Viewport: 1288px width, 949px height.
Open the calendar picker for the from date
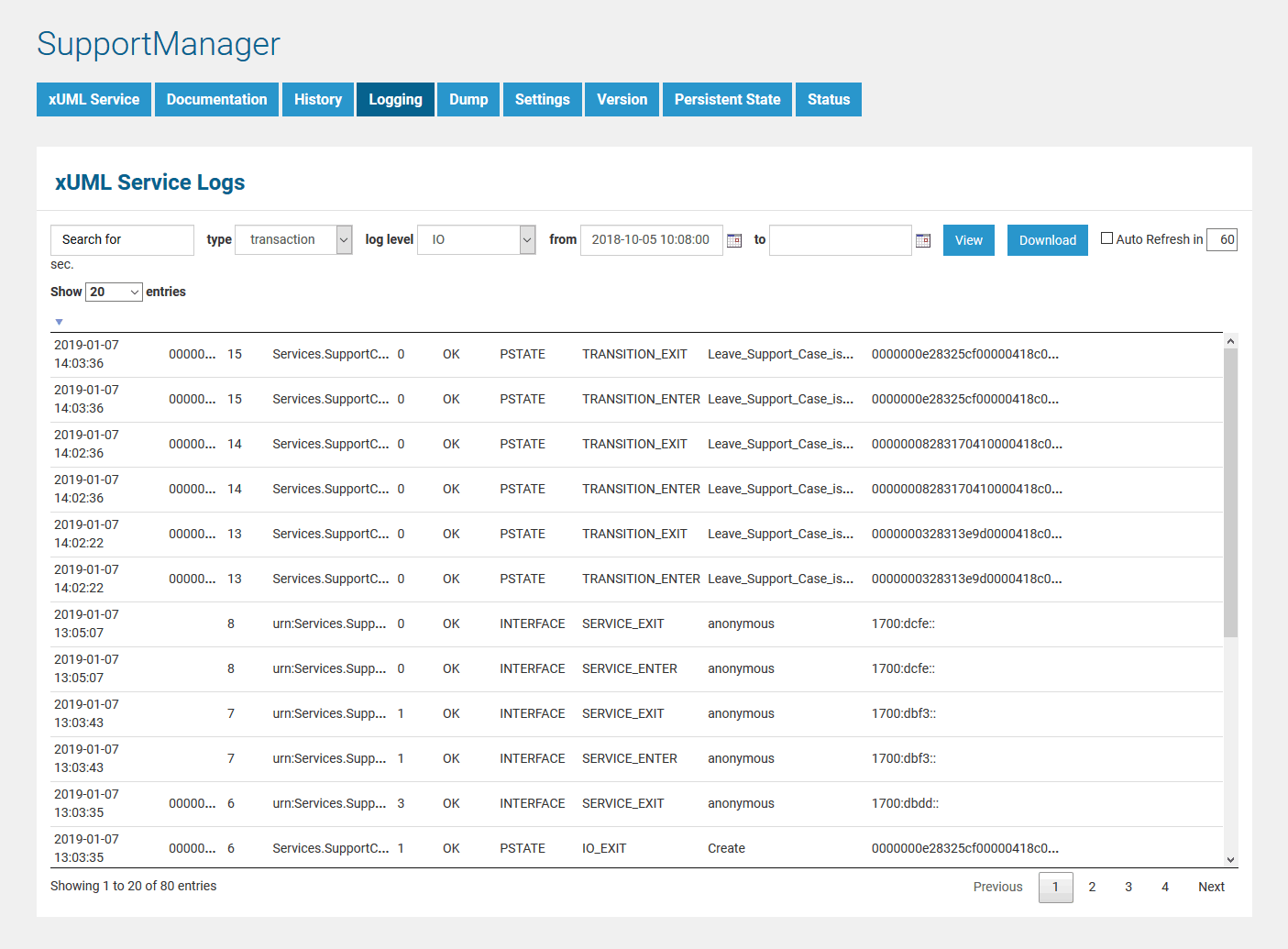733,239
